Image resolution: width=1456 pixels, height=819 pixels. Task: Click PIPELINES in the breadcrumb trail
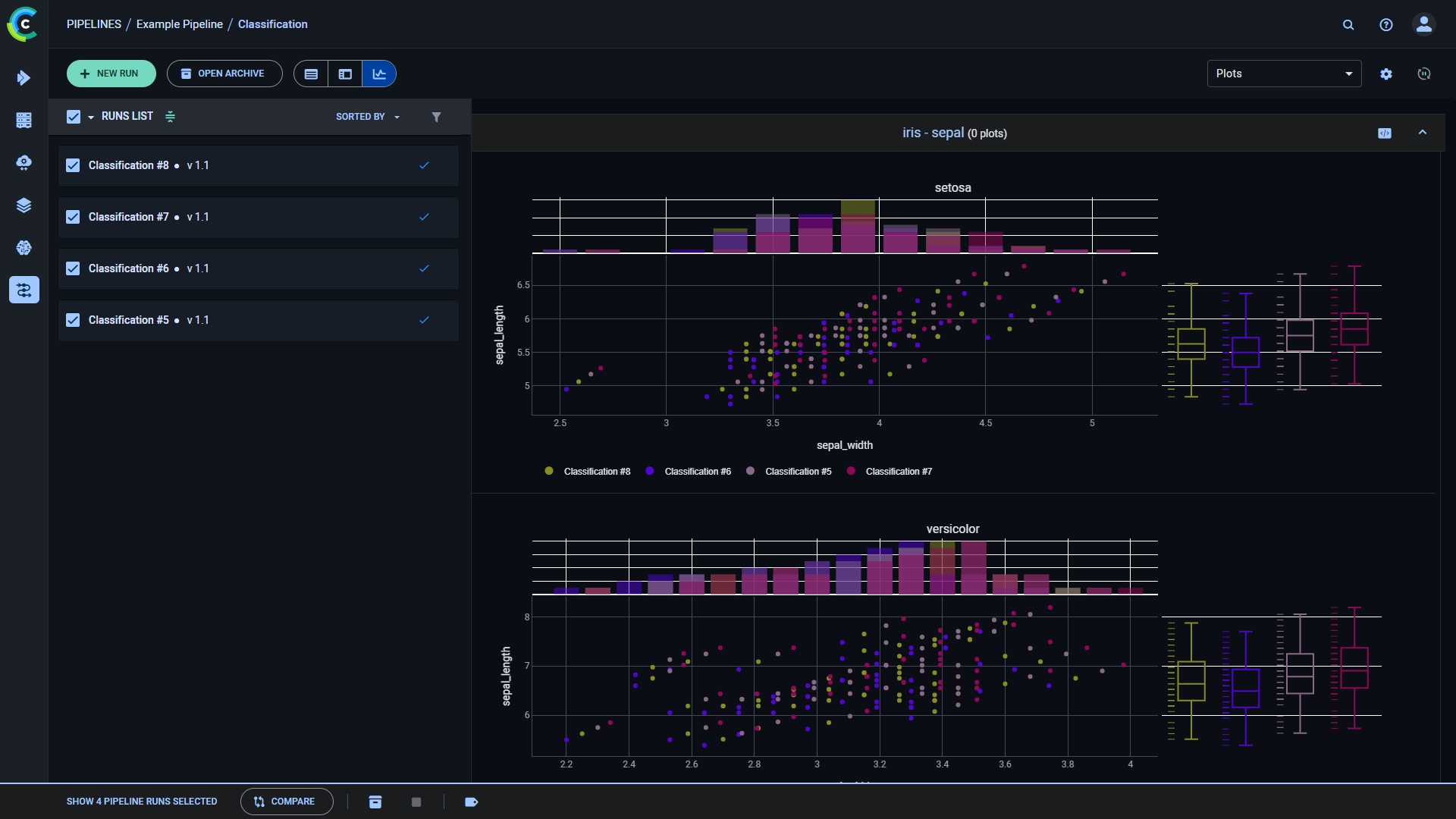pyautogui.click(x=94, y=24)
